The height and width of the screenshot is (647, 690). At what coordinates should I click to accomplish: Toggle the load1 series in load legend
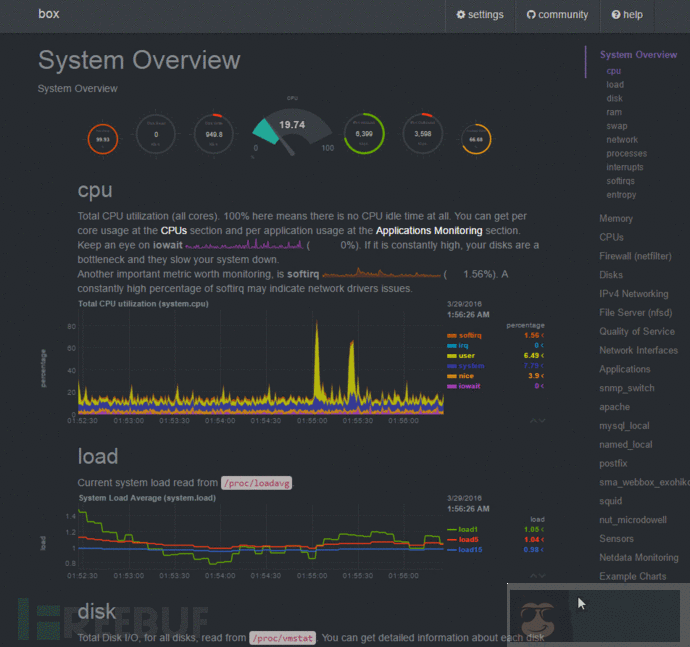[462, 529]
